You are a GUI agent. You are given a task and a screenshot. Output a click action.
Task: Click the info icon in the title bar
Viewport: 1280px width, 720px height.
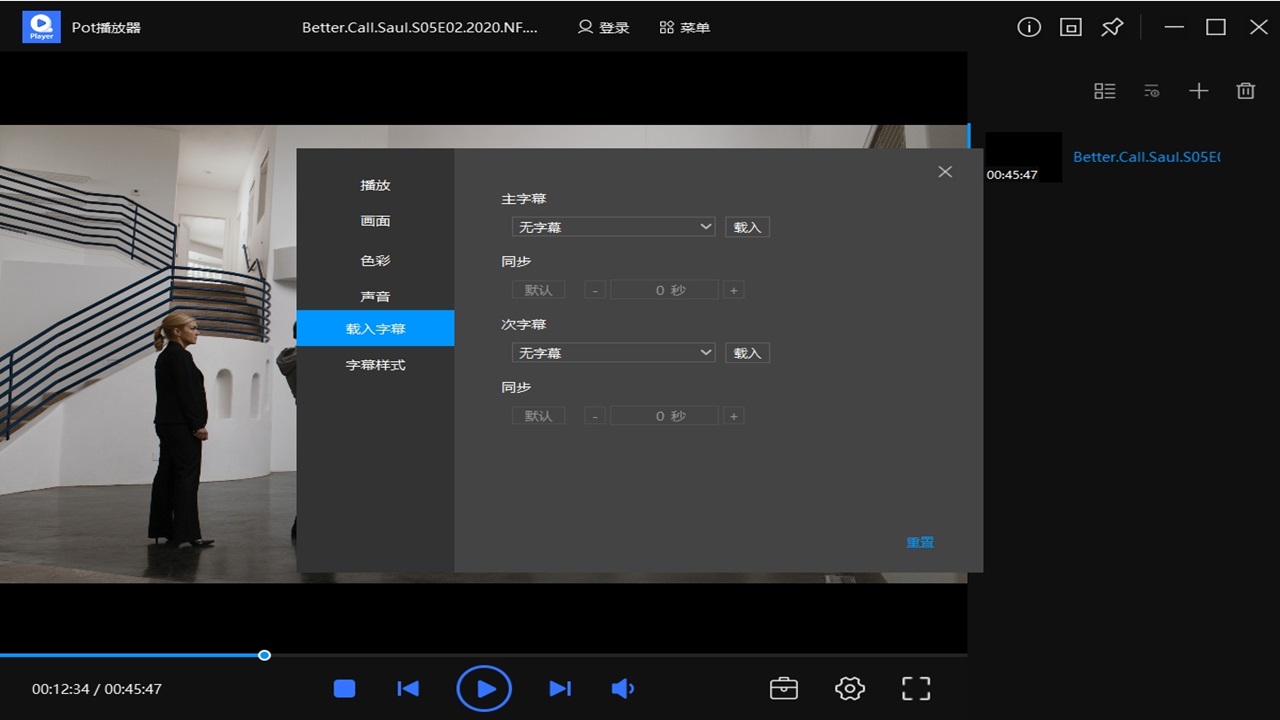click(x=1028, y=27)
